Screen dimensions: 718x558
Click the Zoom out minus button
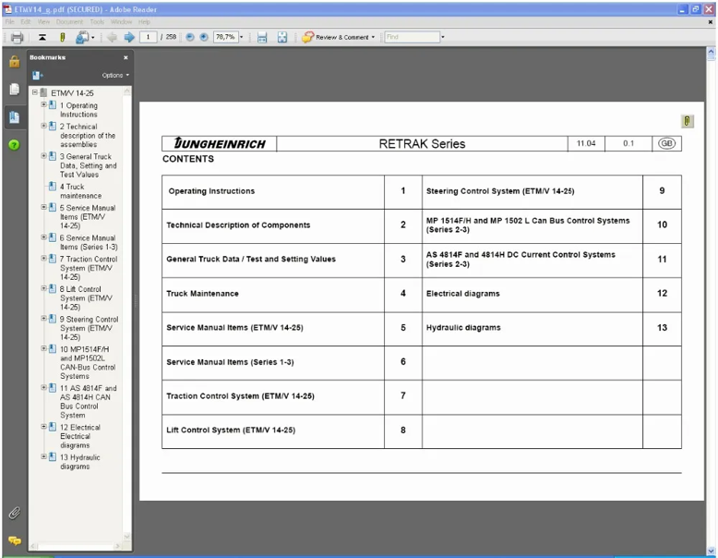pyautogui.click(x=190, y=37)
